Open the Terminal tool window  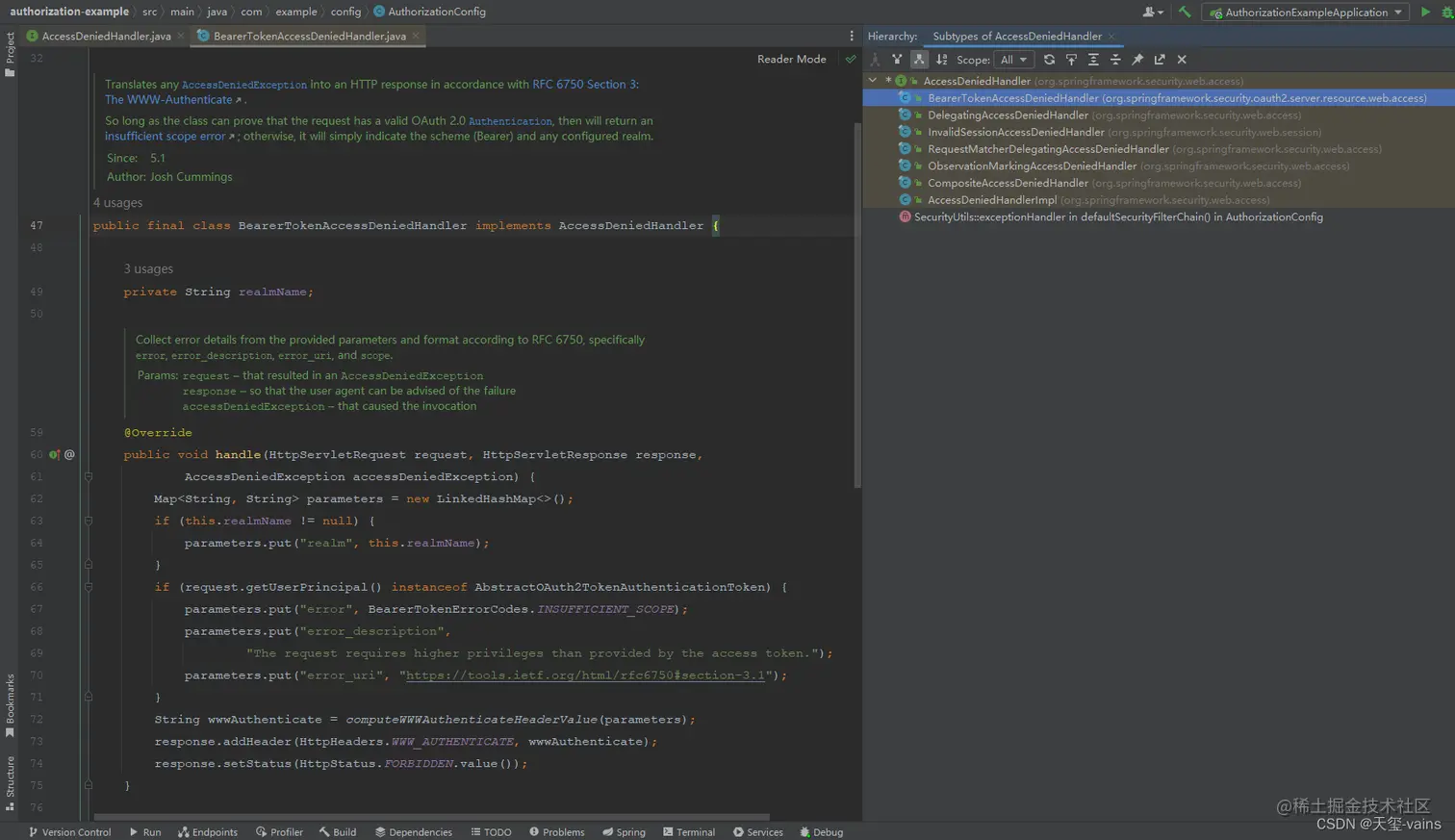689,832
